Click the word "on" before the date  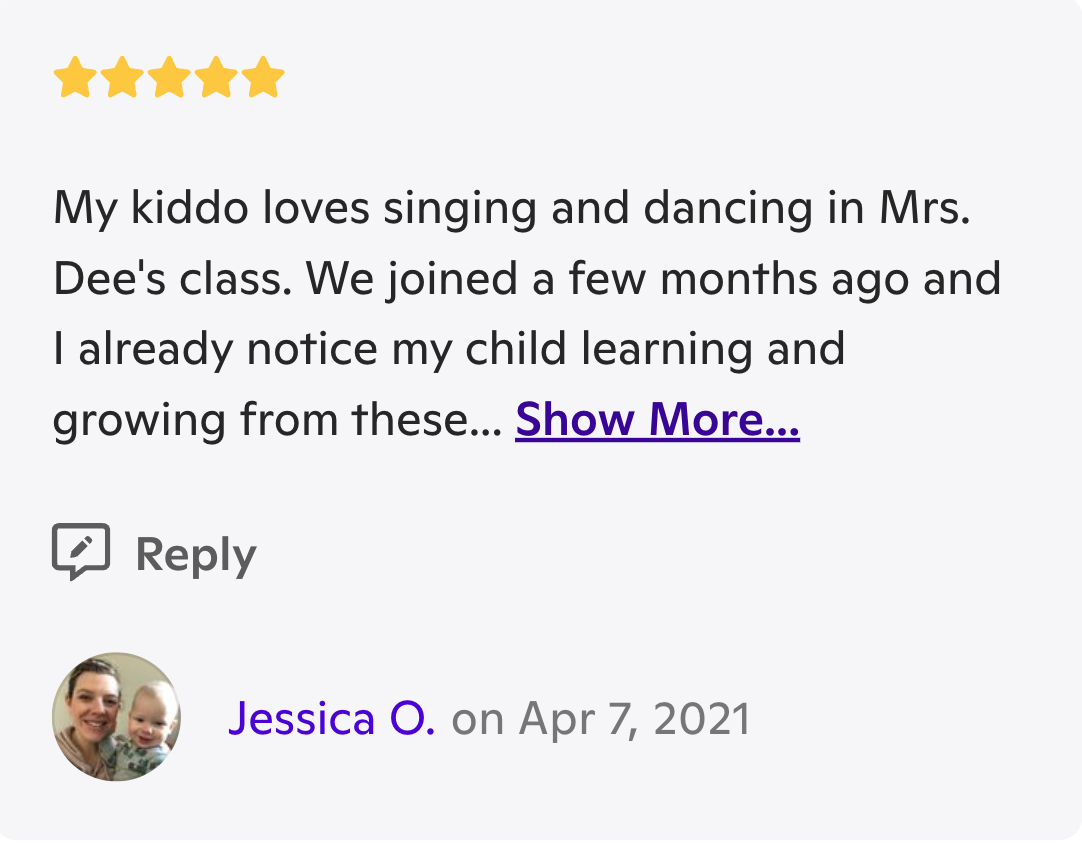click(477, 719)
